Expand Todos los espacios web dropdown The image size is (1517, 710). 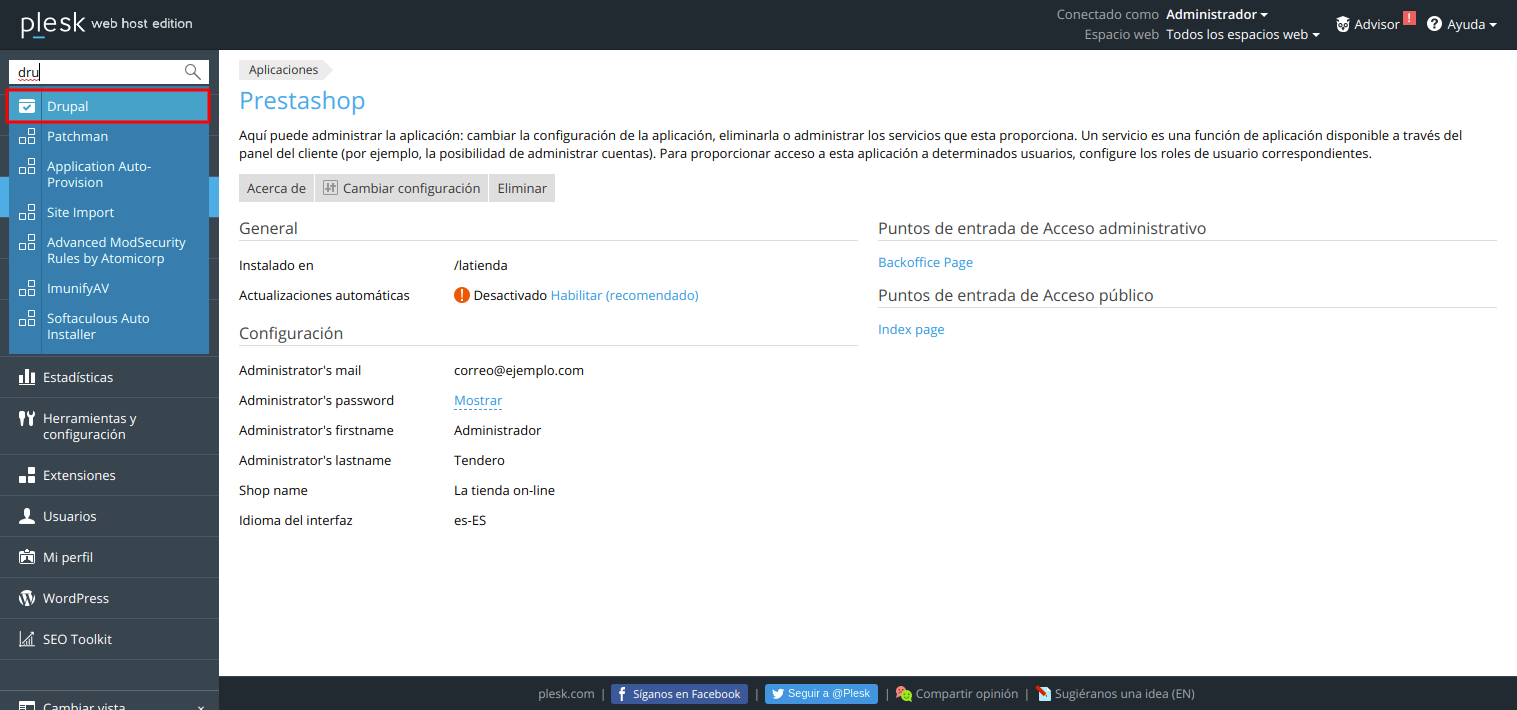pyautogui.click(x=1242, y=34)
